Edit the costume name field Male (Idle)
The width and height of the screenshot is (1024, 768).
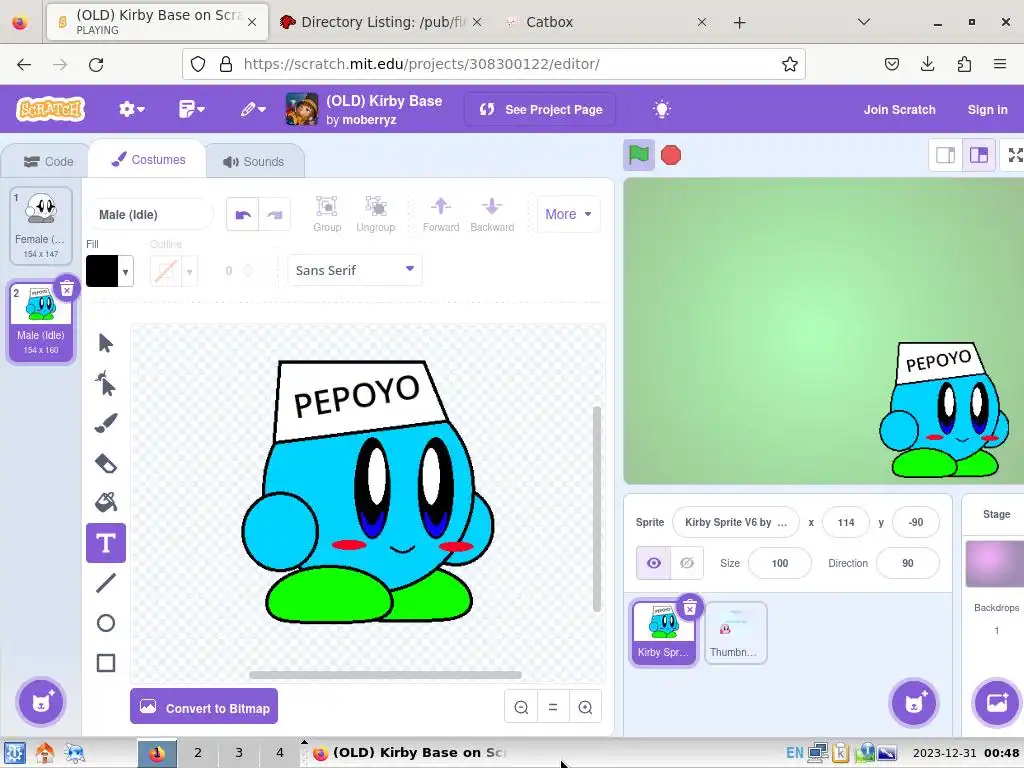click(150, 215)
